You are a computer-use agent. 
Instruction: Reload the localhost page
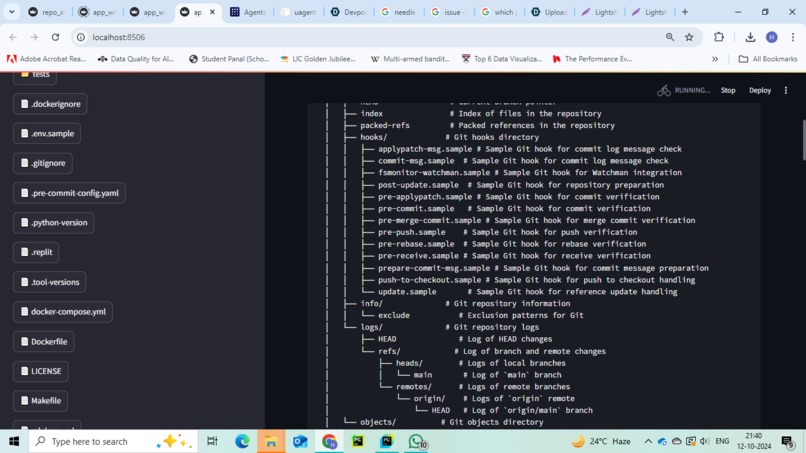click(56, 37)
